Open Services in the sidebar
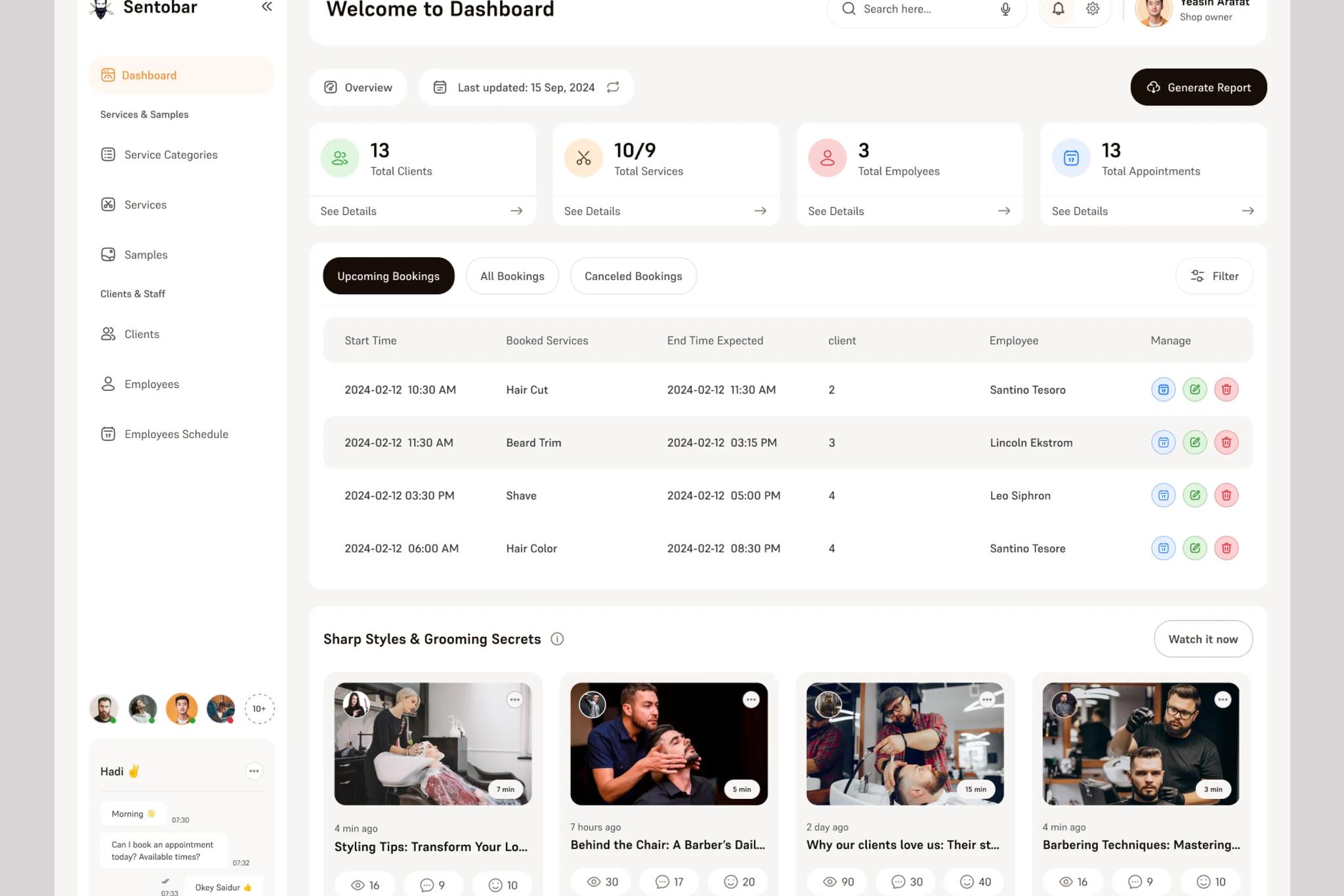This screenshot has width=1344, height=896. pos(134,205)
